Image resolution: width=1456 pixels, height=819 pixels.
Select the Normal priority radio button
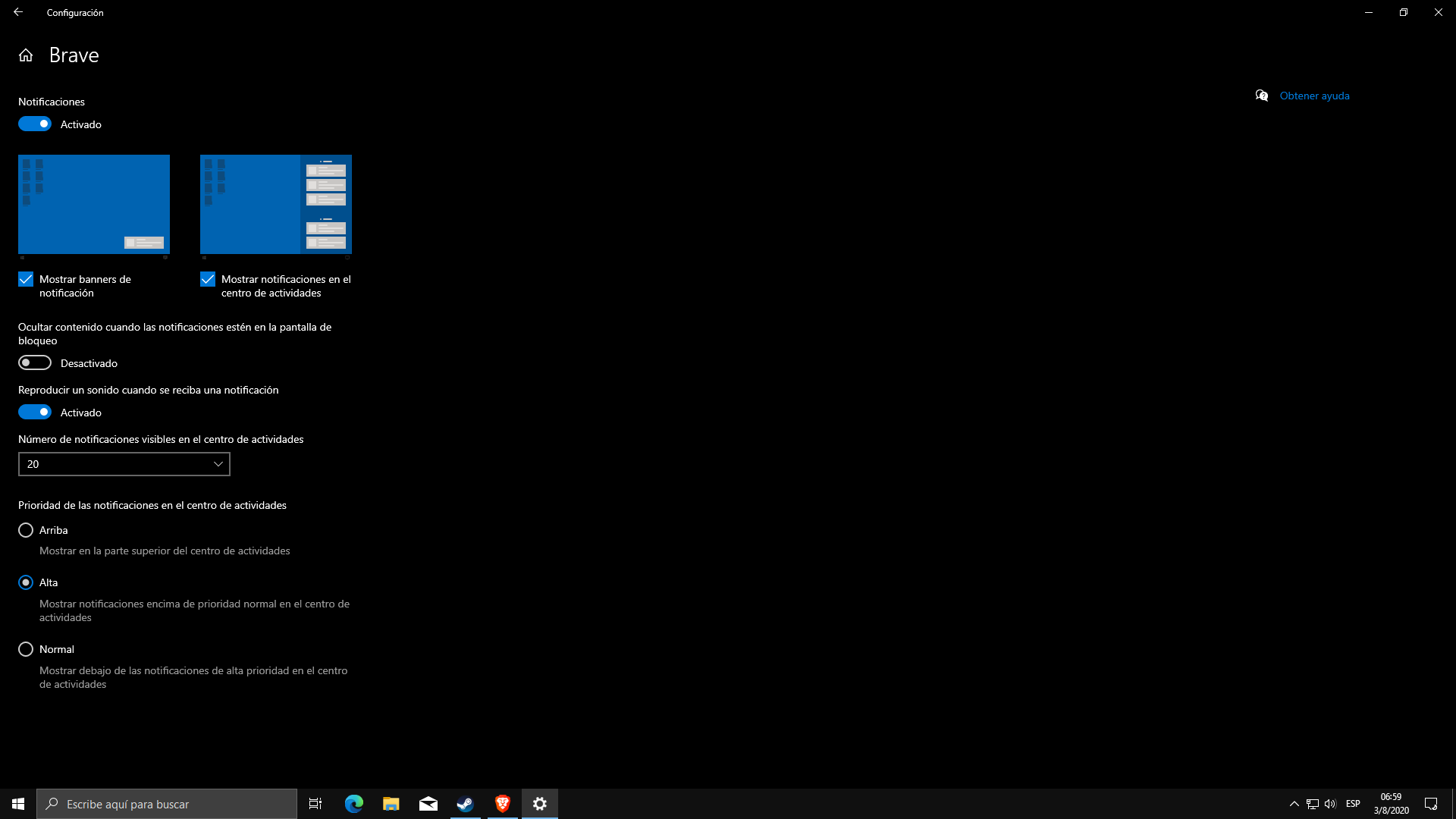[x=26, y=649]
